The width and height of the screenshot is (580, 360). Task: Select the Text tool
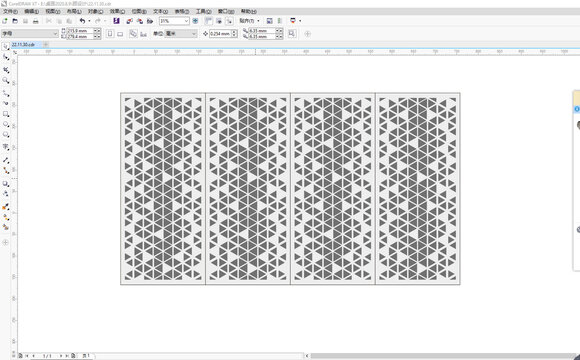pos(6,147)
